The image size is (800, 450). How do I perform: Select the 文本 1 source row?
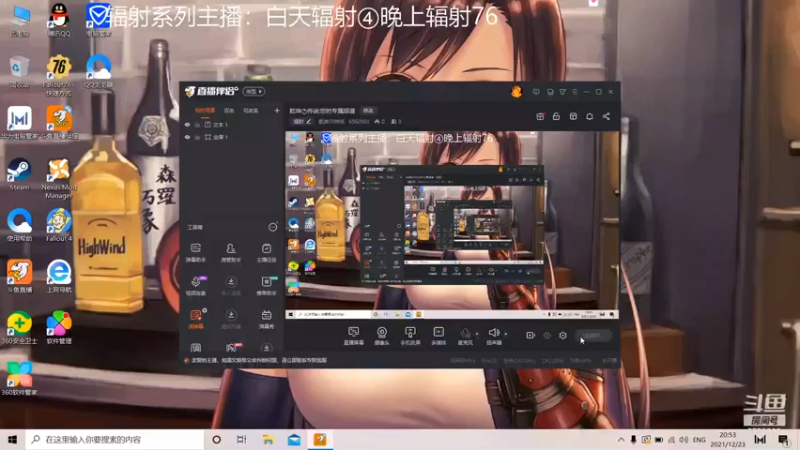click(x=232, y=124)
